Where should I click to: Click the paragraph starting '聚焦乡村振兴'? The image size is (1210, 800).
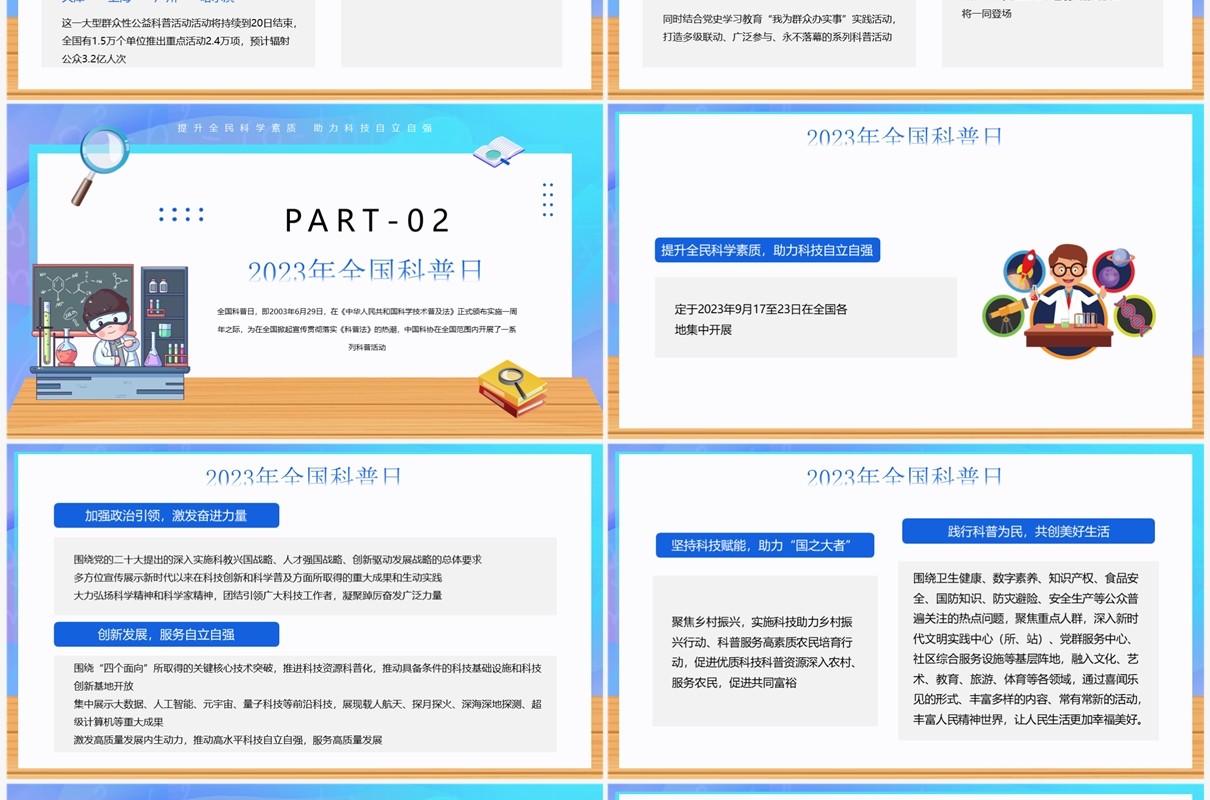pos(764,652)
